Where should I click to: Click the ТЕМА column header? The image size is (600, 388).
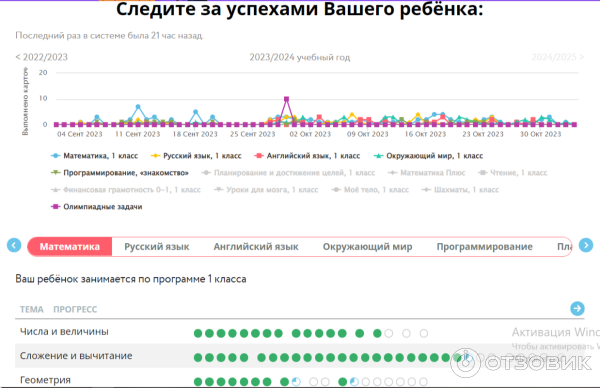[x=32, y=309]
